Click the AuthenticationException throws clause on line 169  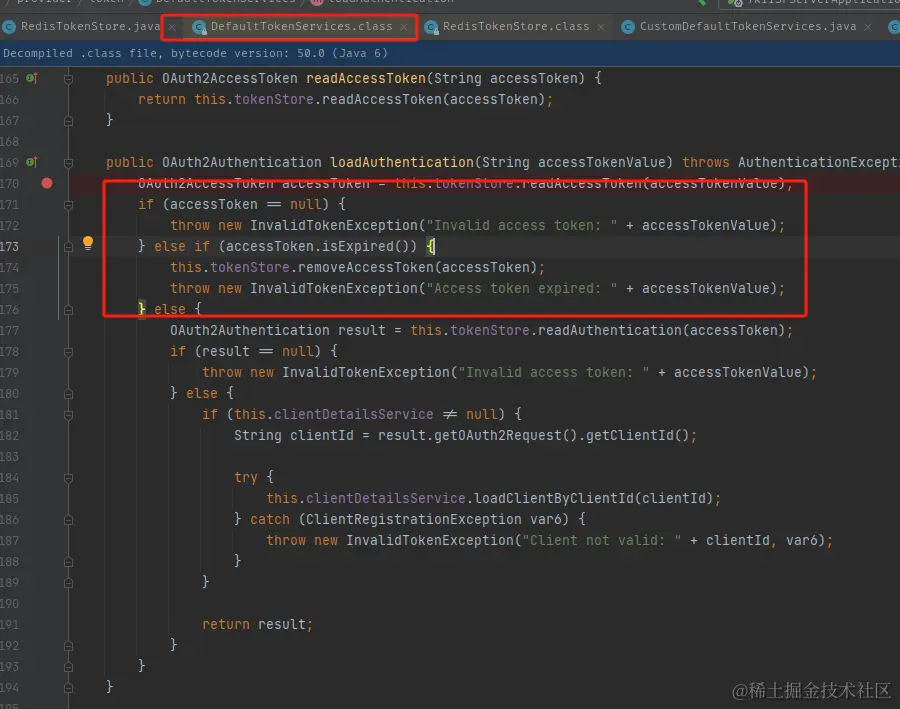pyautogui.click(x=819, y=162)
